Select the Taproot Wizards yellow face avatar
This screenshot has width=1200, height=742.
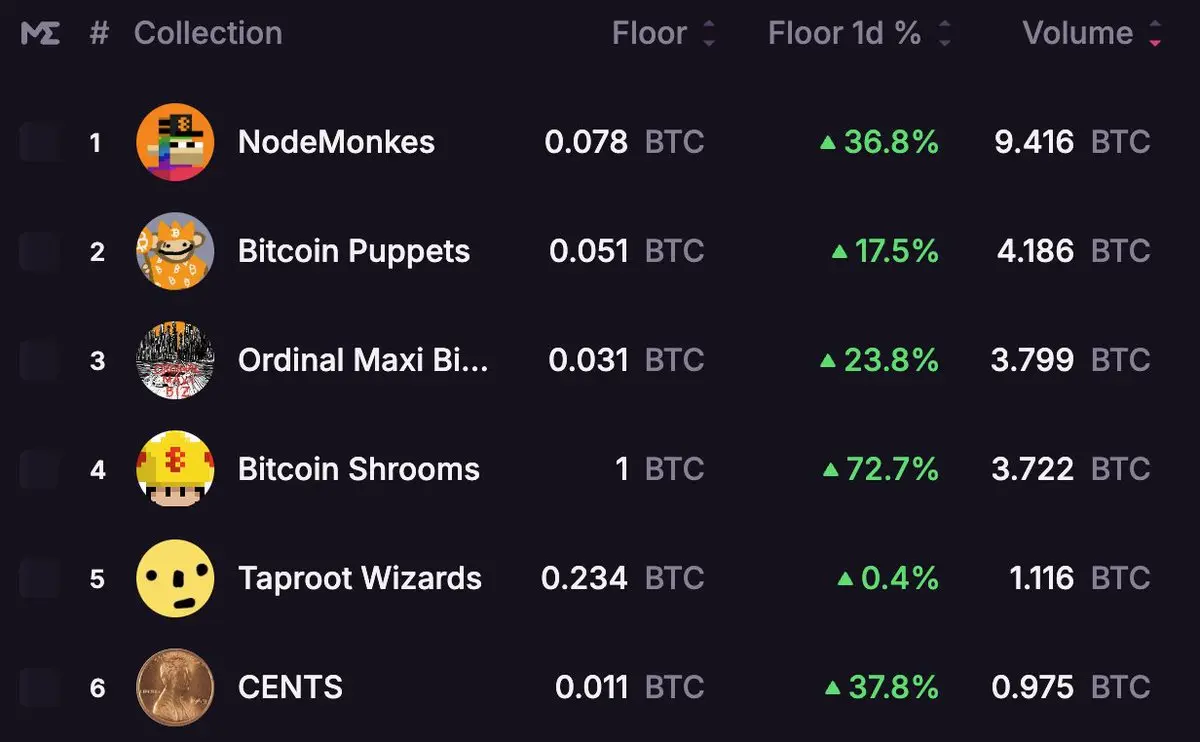click(x=175, y=578)
